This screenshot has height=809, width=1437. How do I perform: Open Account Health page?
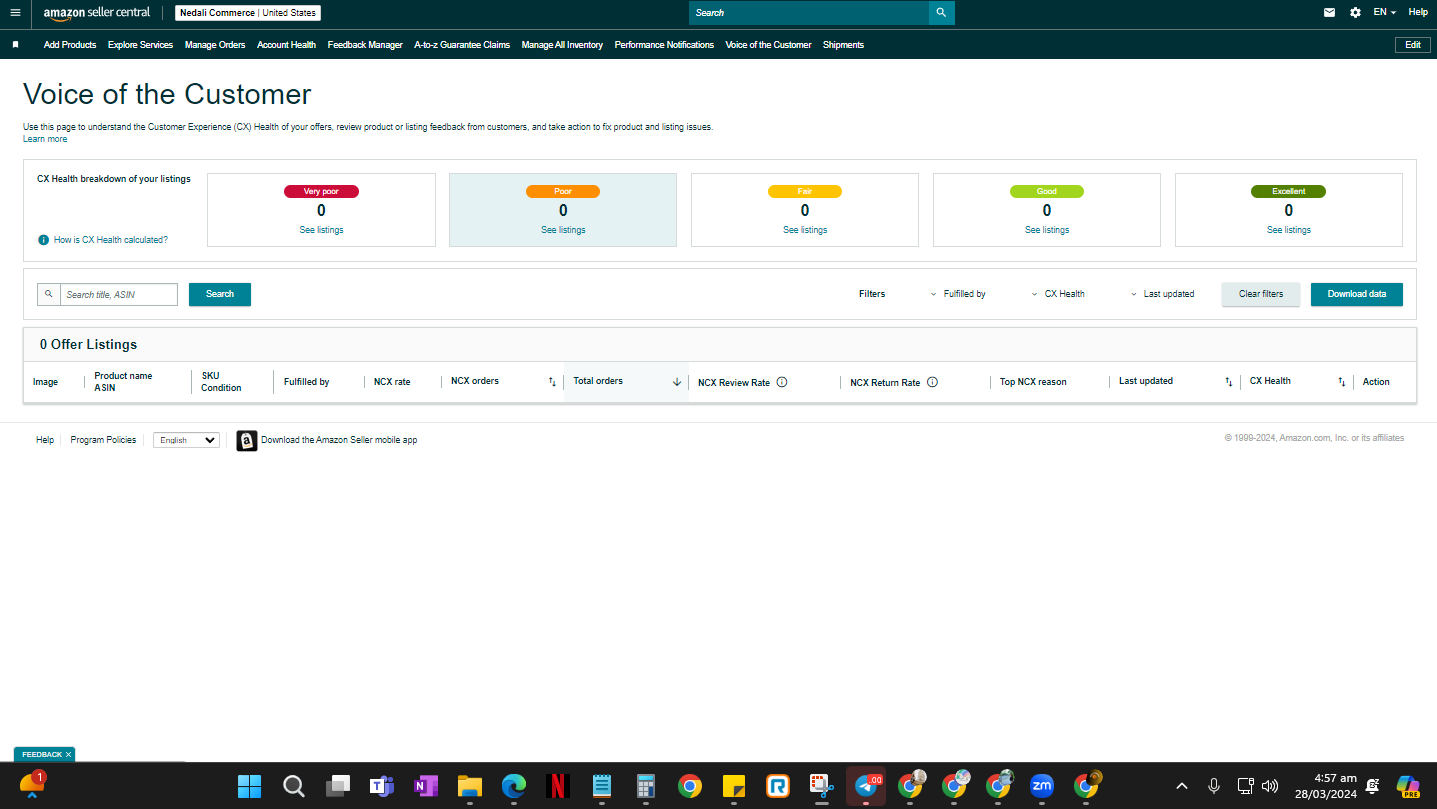pos(286,45)
